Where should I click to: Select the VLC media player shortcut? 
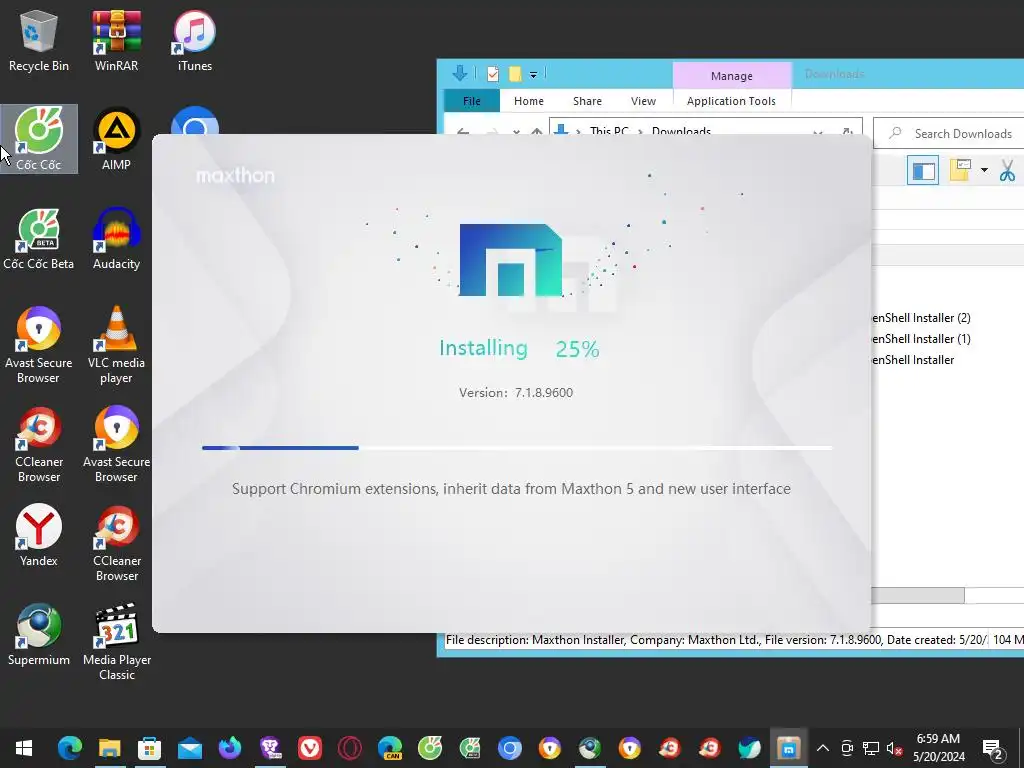point(116,345)
